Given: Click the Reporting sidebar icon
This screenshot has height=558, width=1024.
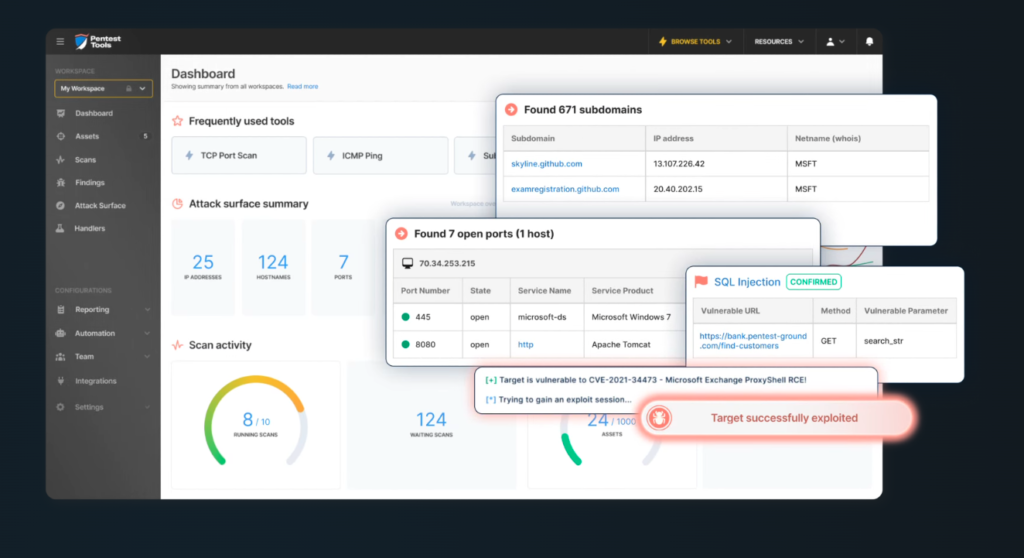Looking at the screenshot, I should [x=61, y=310].
